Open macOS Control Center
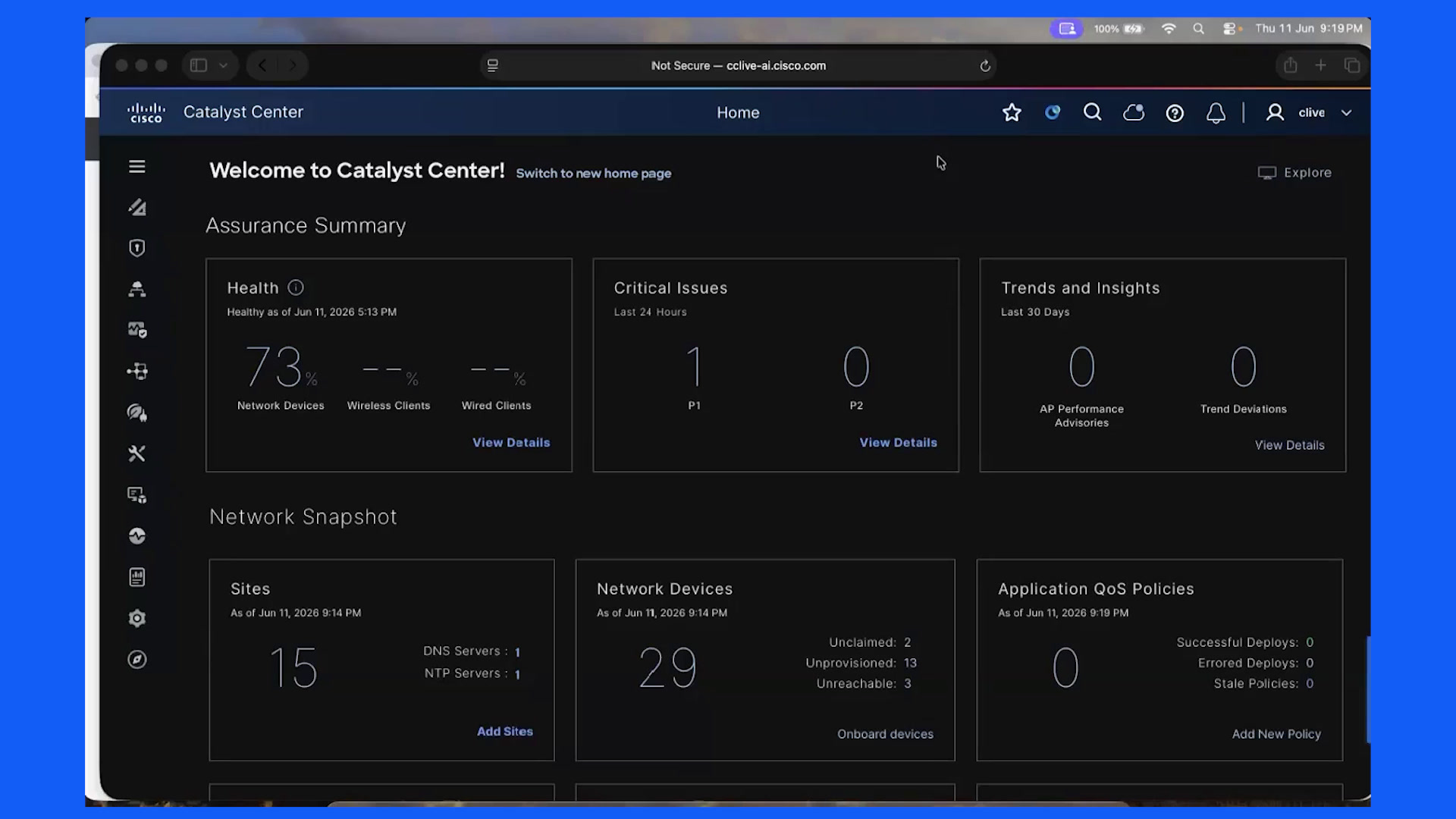 pyautogui.click(x=1231, y=29)
